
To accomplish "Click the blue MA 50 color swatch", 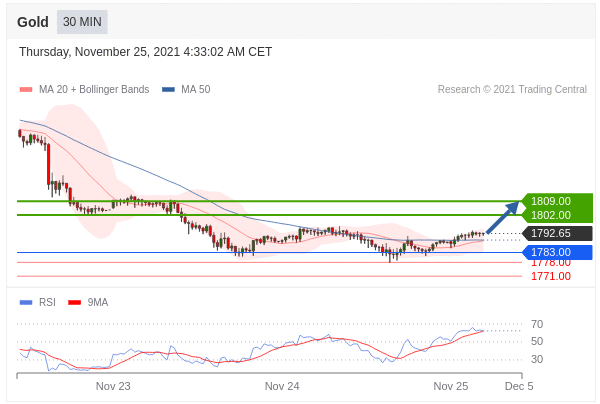I will (168, 90).
